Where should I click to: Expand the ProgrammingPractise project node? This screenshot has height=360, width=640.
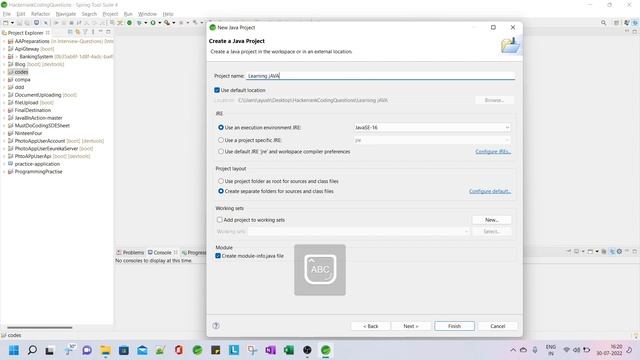pyautogui.click(x=4, y=171)
